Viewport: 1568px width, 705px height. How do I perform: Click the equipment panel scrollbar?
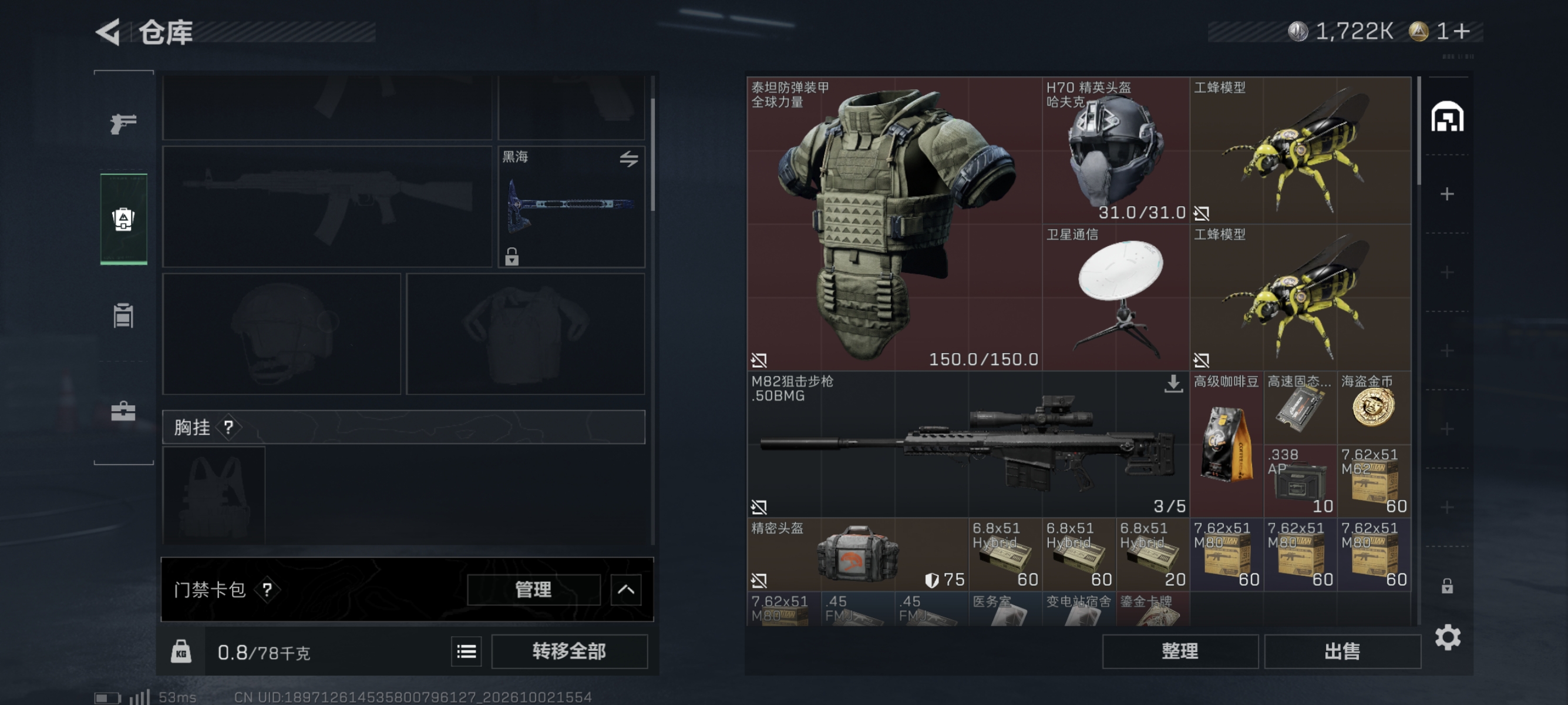click(652, 155)
